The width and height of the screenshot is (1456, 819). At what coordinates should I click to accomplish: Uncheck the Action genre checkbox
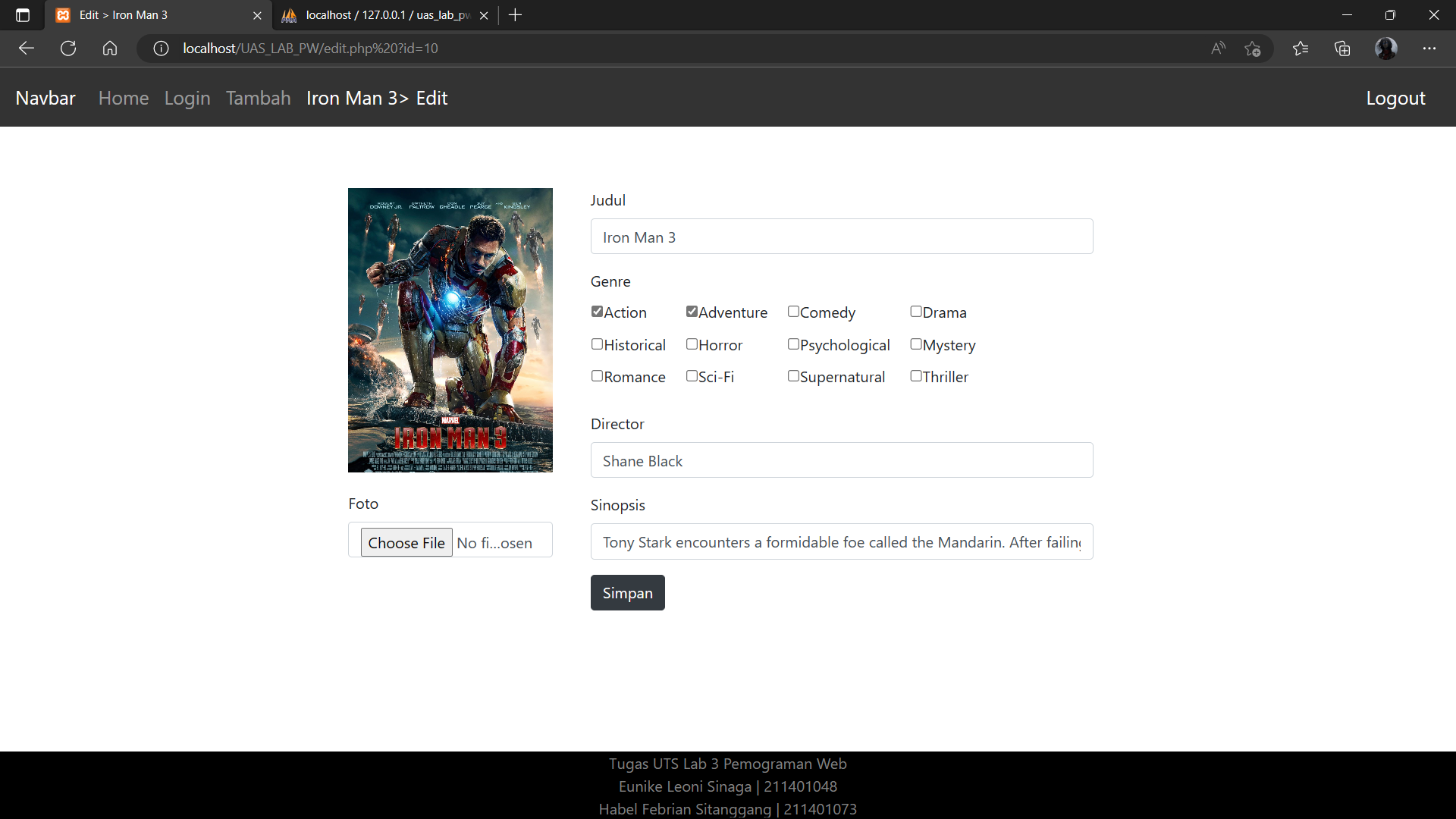pos(597,312)
